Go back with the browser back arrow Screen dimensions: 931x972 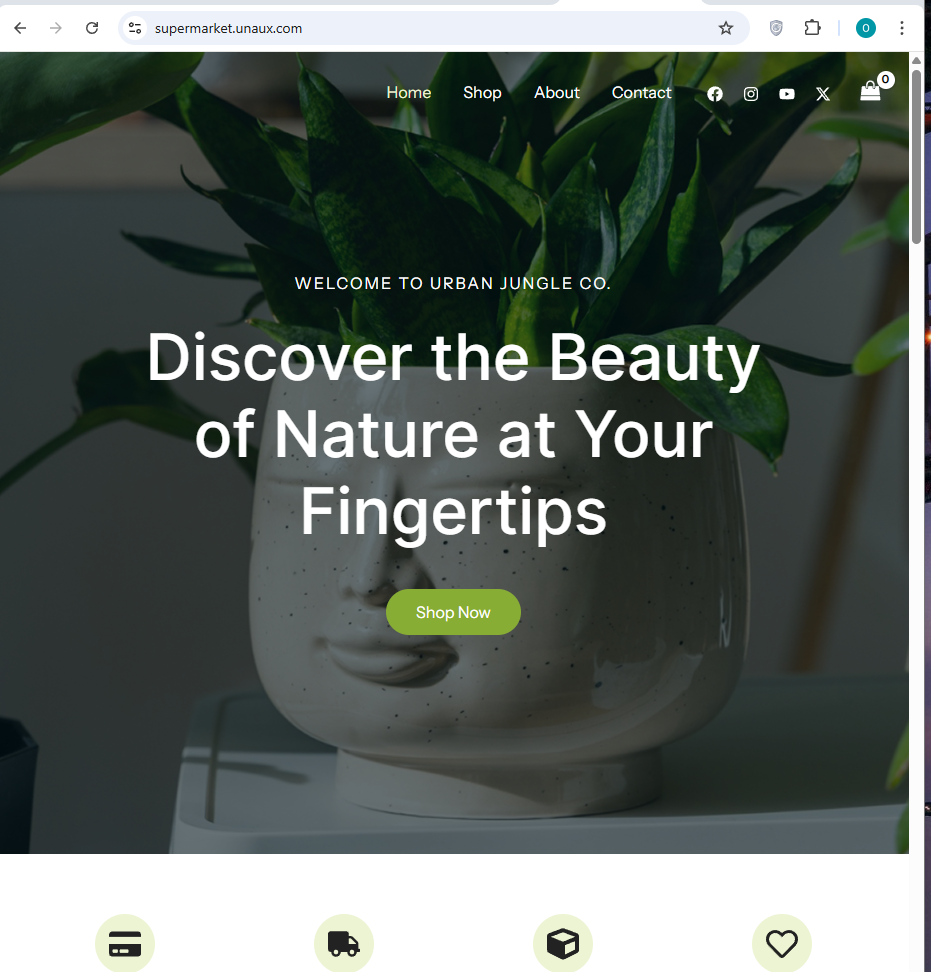tap(20, 28)
